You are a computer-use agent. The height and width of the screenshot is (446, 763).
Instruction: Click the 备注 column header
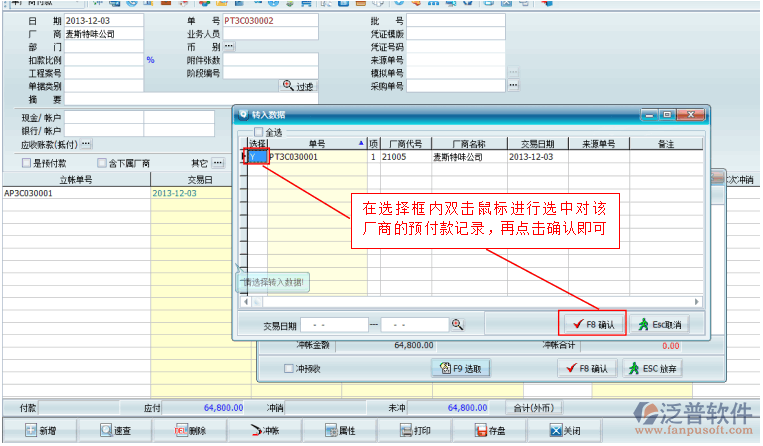coord(666,144)
